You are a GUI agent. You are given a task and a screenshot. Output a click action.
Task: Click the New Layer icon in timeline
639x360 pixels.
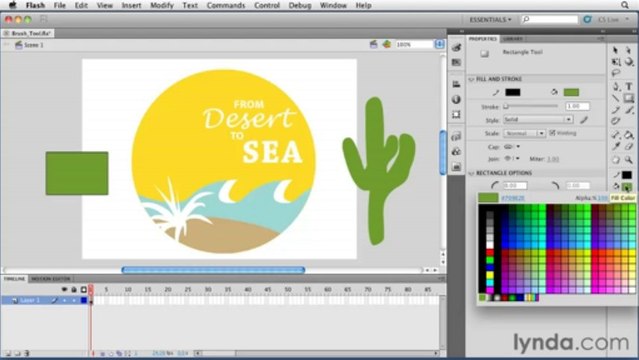tap(7, 353)
